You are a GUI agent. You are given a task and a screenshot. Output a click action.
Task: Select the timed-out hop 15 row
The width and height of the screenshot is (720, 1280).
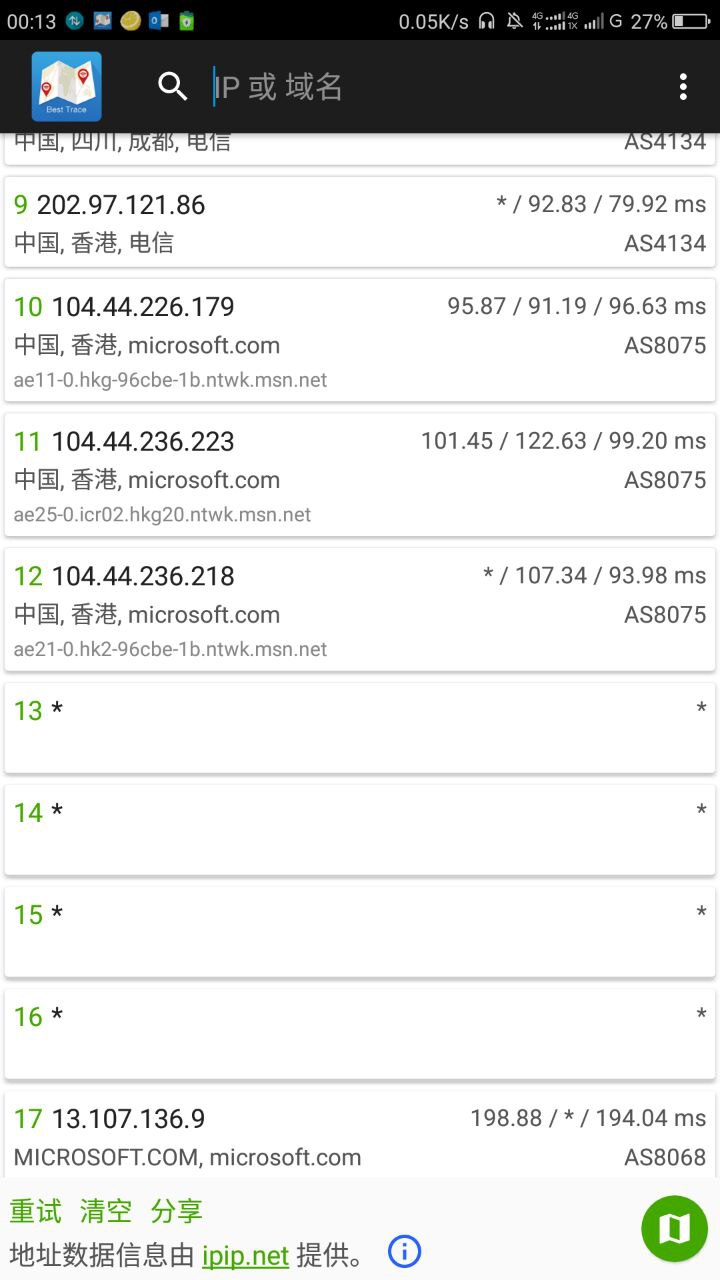360,931
